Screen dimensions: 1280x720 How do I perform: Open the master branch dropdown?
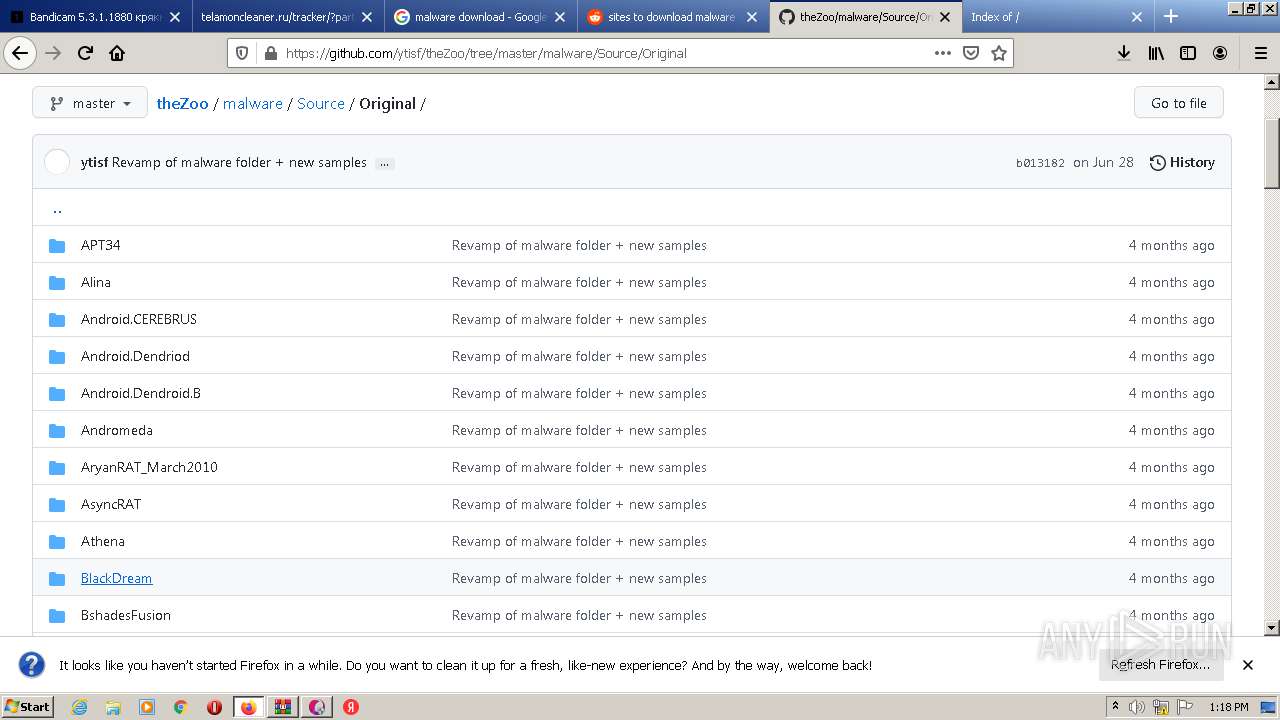[x=90, y=103]
